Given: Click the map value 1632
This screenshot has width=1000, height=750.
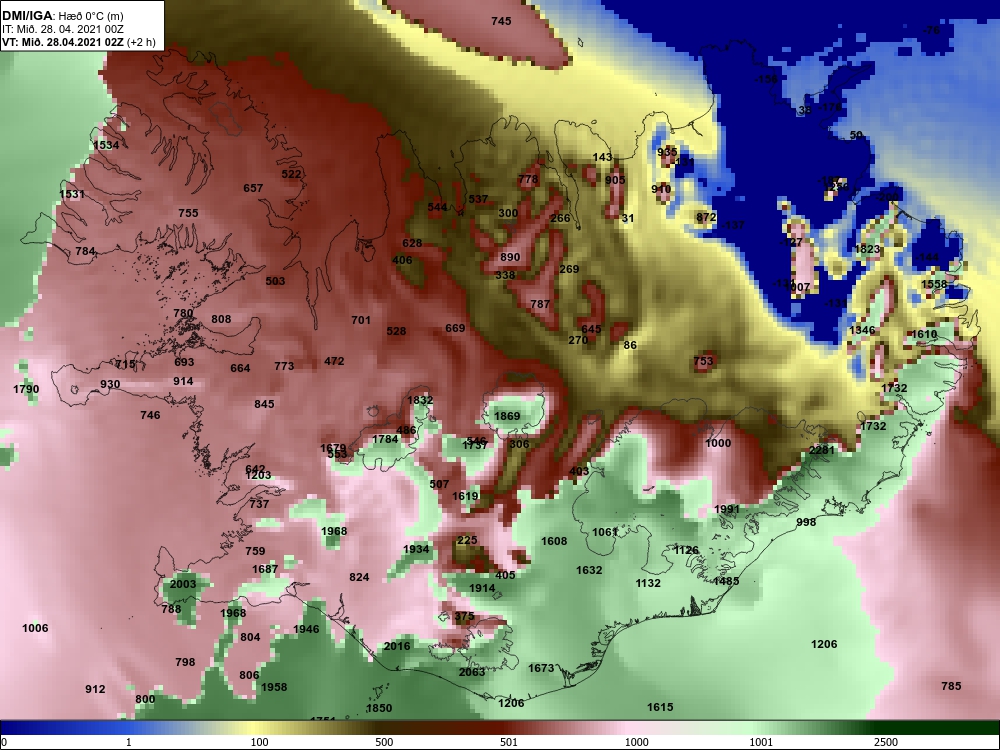Looking at the screenshot, I should [589, 570].
